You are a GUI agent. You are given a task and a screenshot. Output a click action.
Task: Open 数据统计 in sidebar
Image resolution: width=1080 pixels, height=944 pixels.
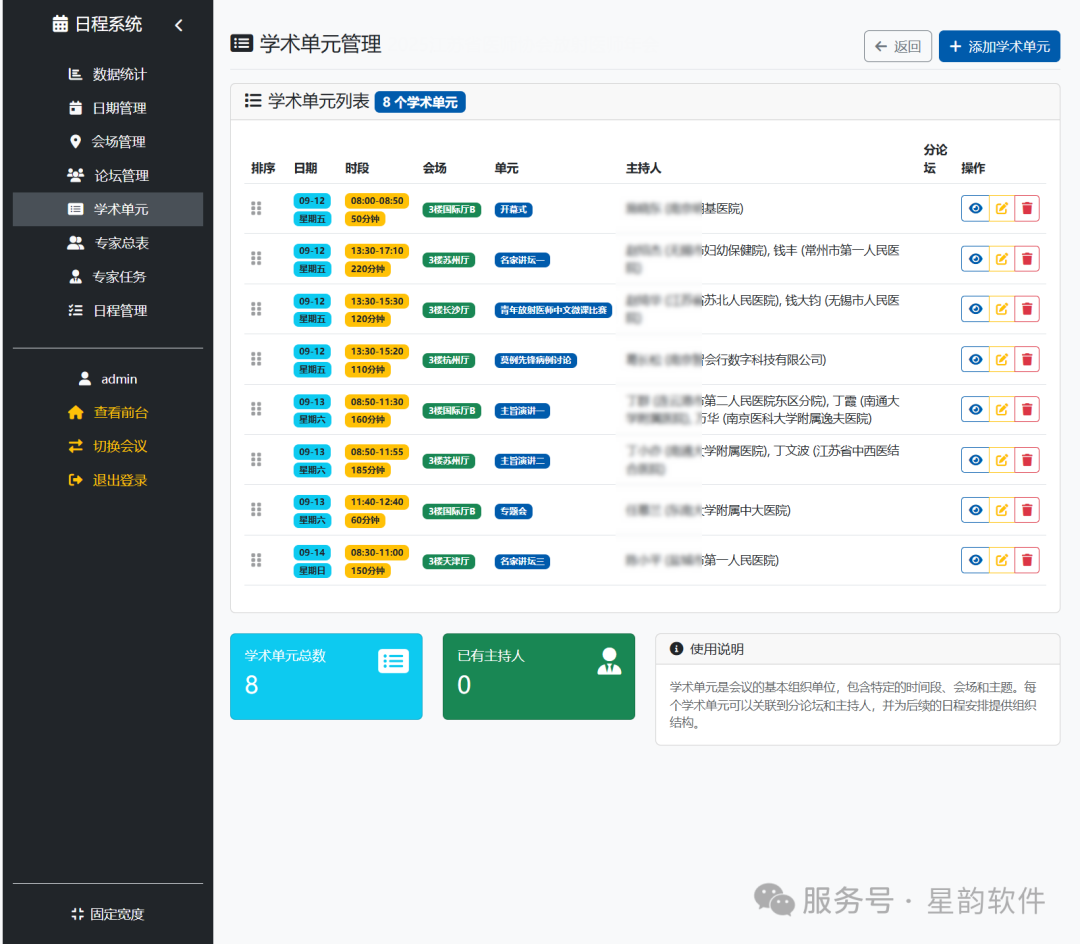click(x=107, y=74)
